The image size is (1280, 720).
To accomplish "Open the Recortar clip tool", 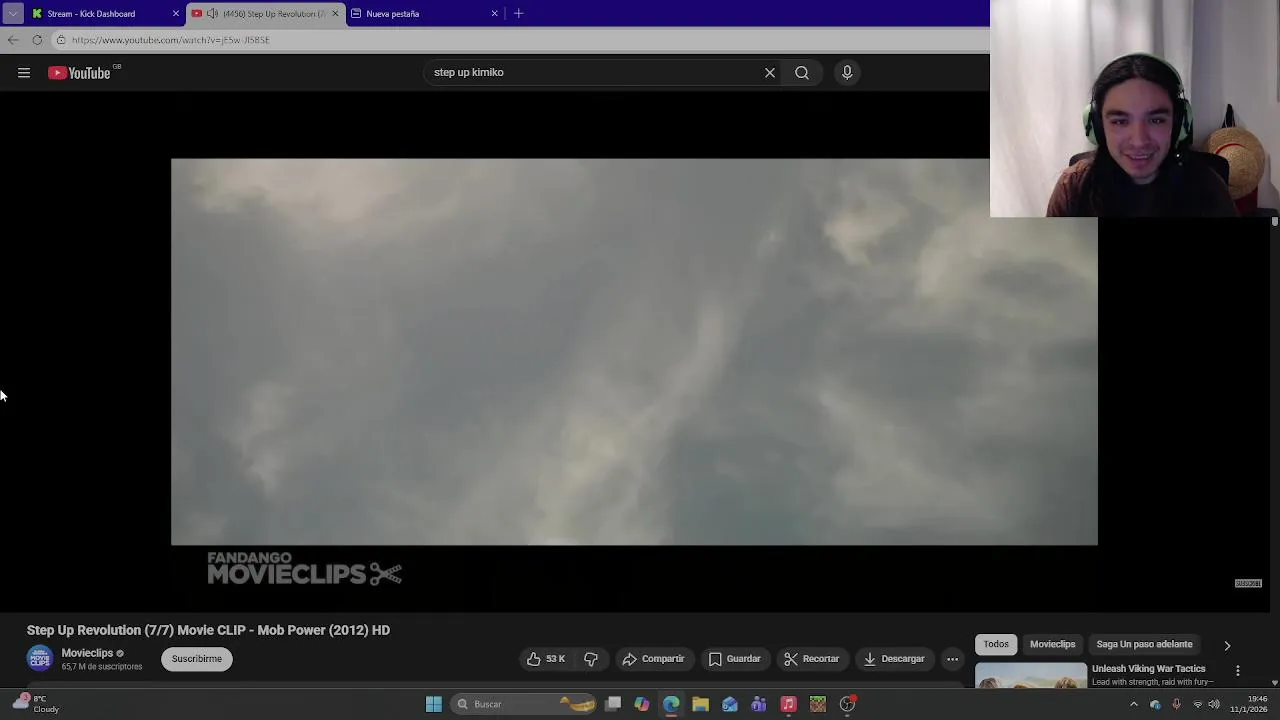I will 812,659.
